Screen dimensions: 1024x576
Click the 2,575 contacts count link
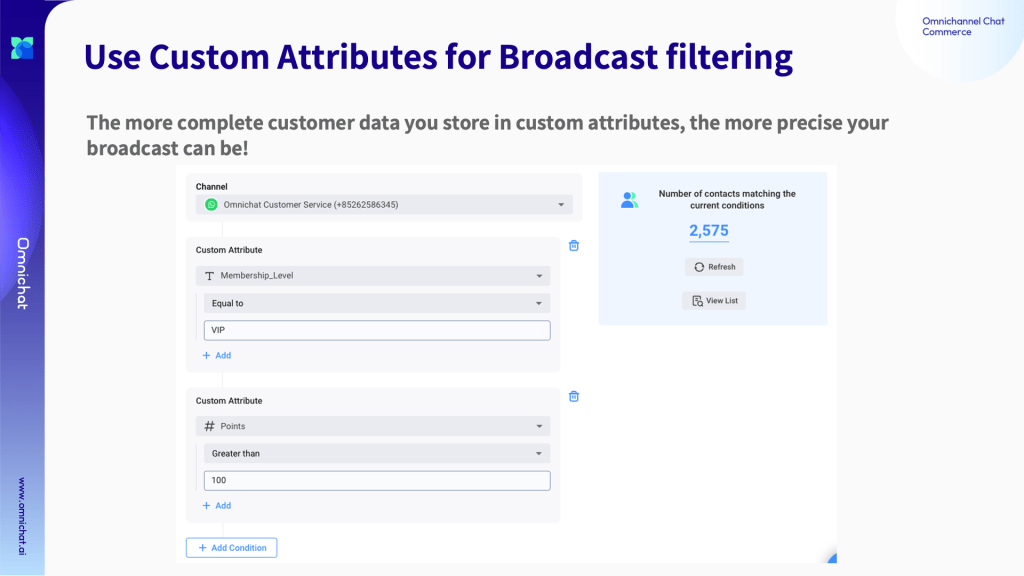click(708, 231)
